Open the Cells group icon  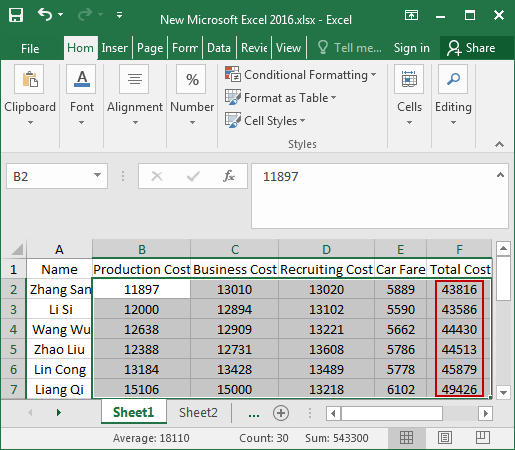(x=409, y=79)
